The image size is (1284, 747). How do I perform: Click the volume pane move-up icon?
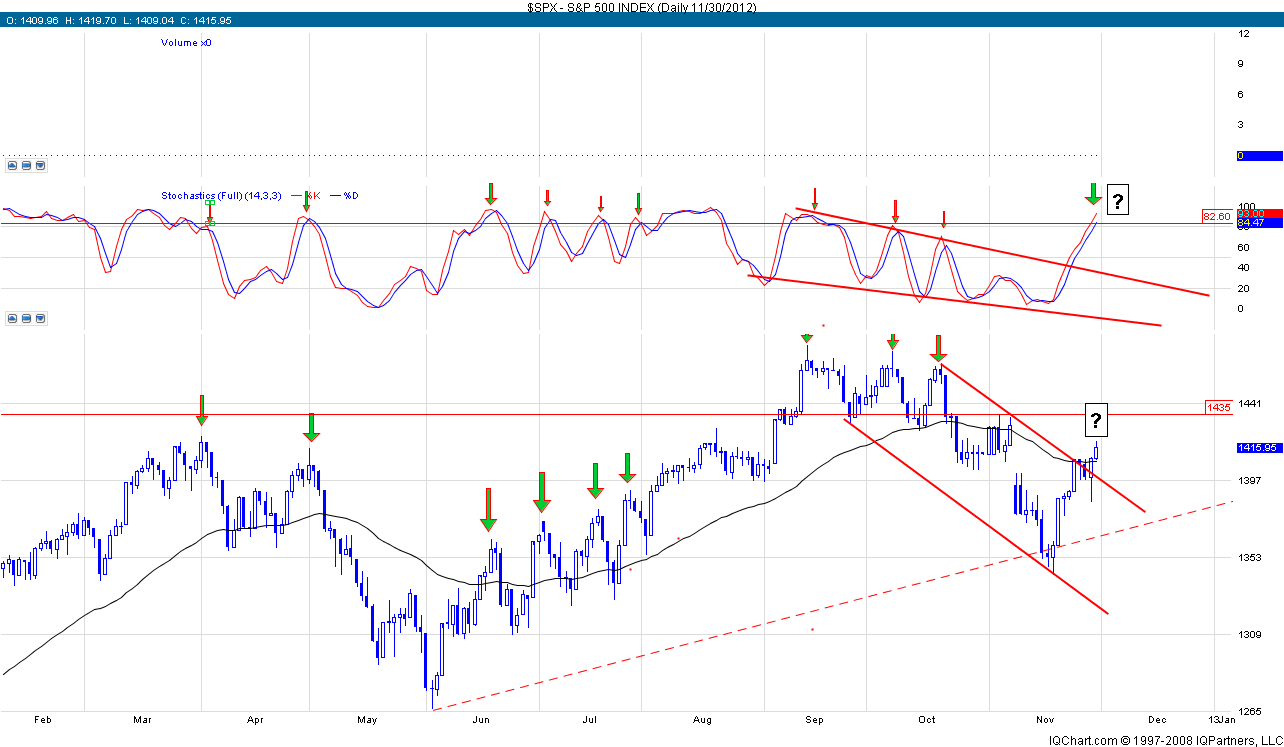pyautogui.click(x=12, y=166)
